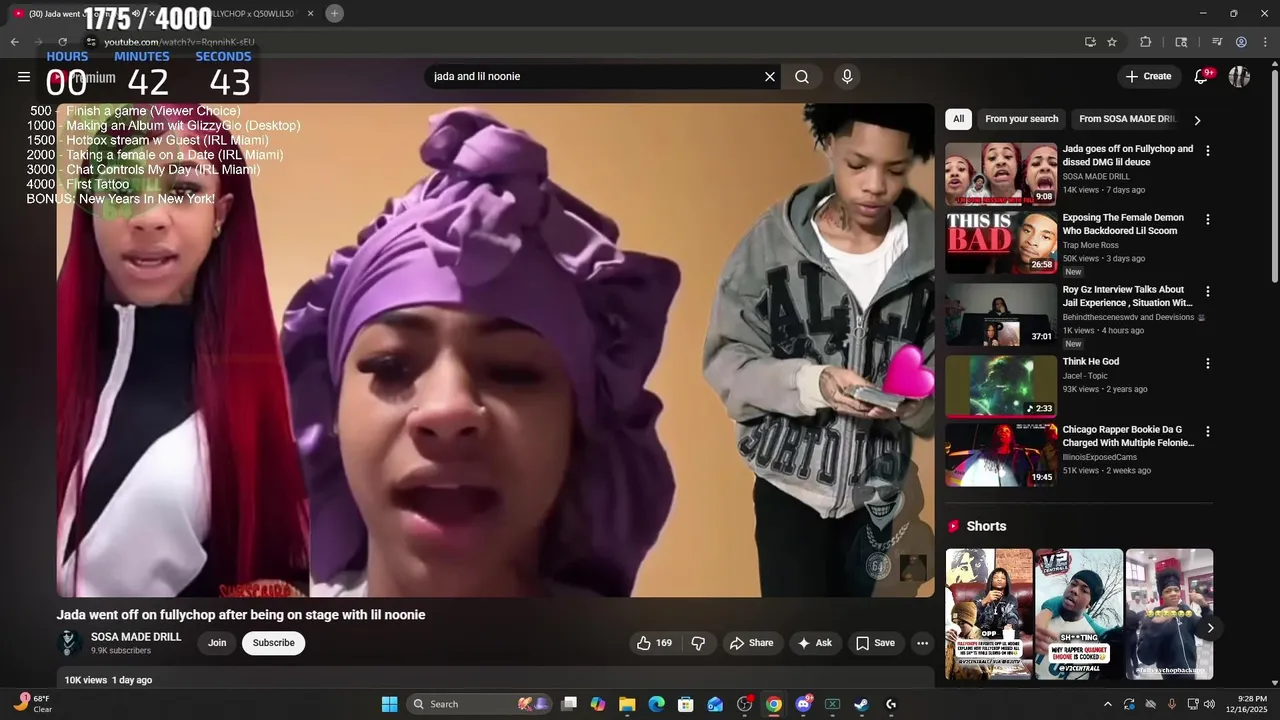
Task: Show more filter chips with right arrow
Action: (1197, 120)
